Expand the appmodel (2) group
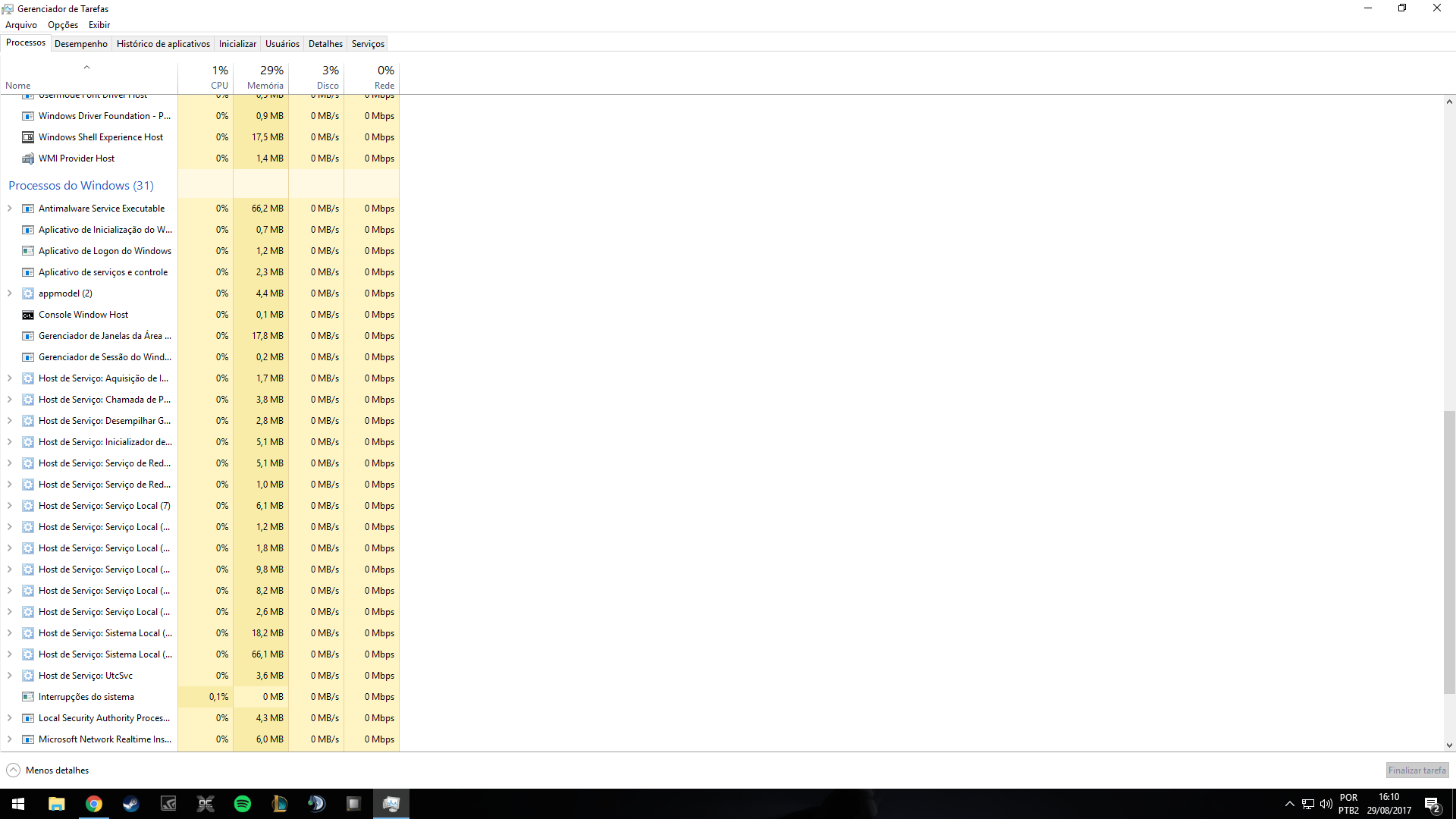The height and width of the screenshot is (819, 1456). [9, 293]
